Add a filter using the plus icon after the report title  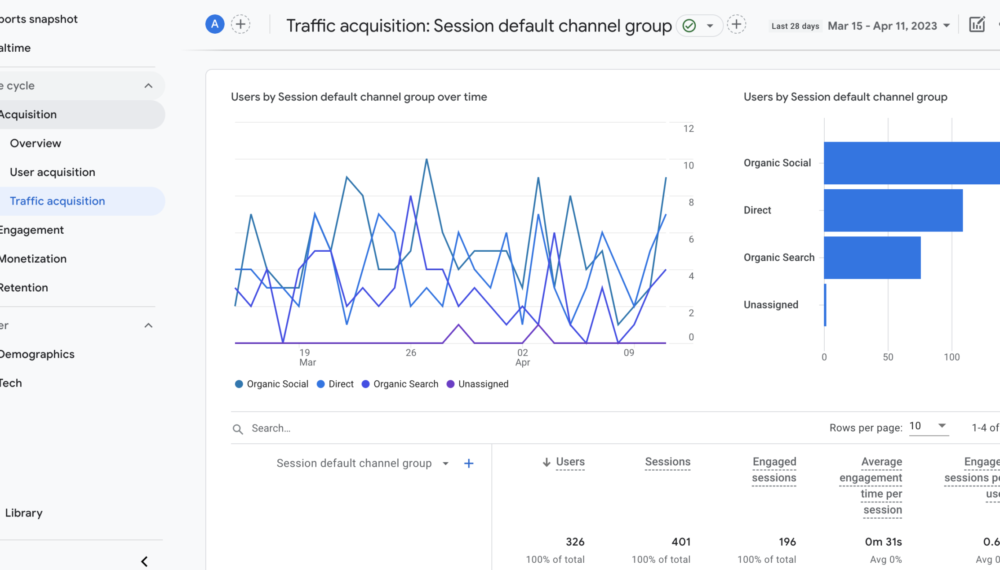coord(737,24)
